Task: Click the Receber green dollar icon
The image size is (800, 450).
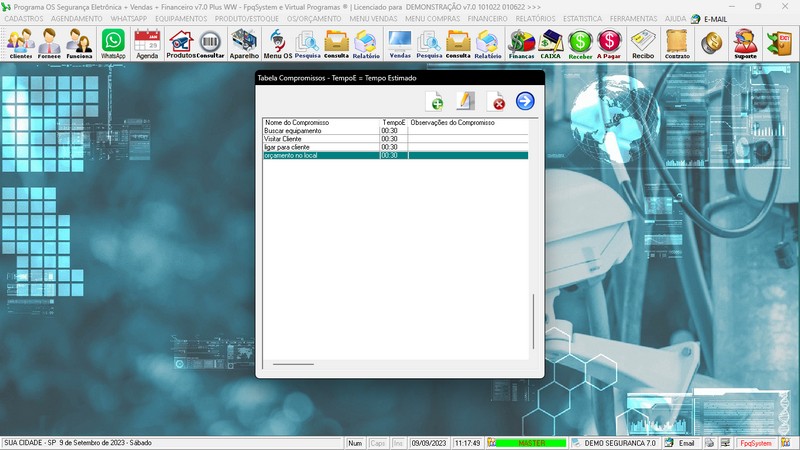Action: [x=580, y=43]
